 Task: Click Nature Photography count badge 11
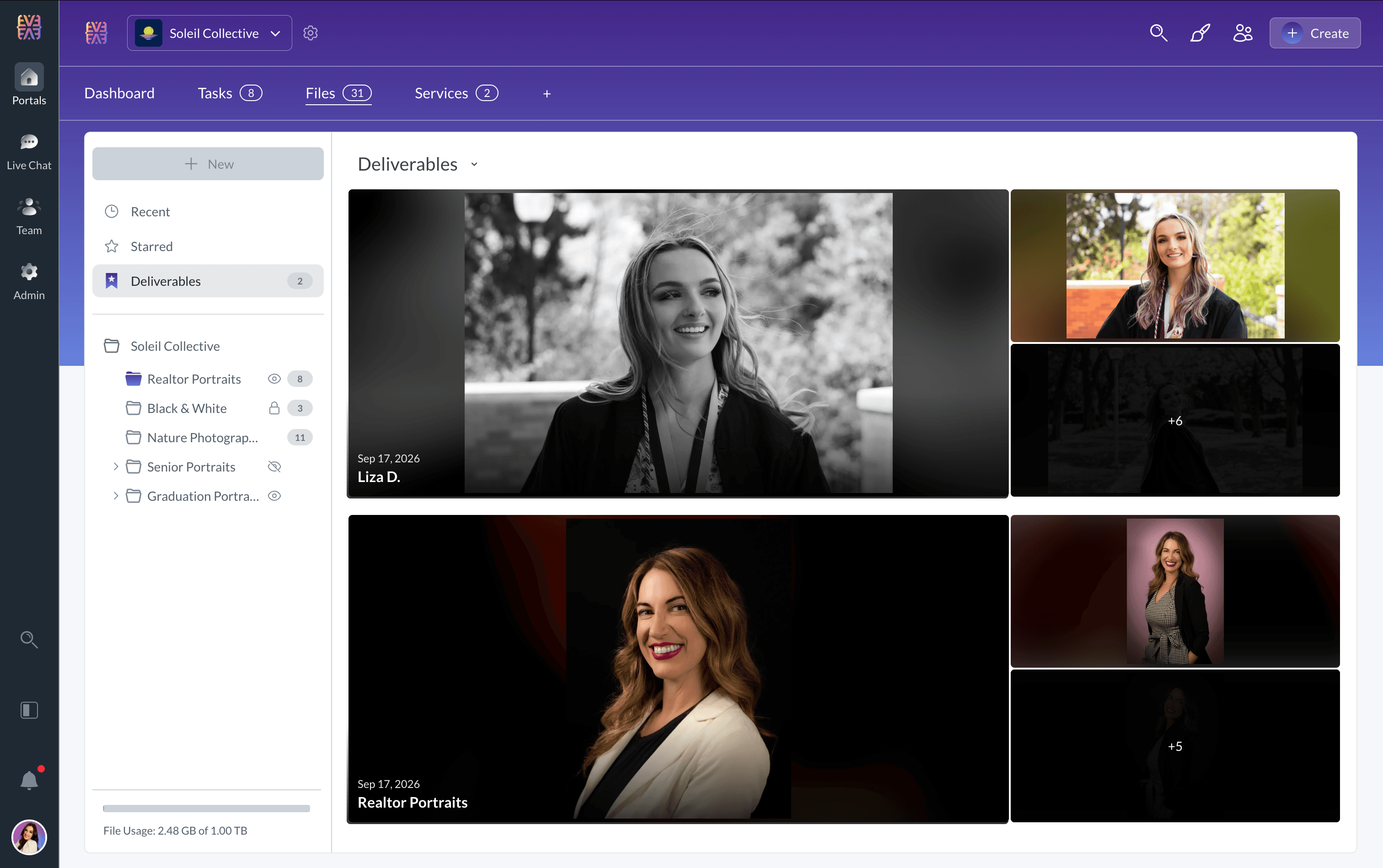pos(300,438)
